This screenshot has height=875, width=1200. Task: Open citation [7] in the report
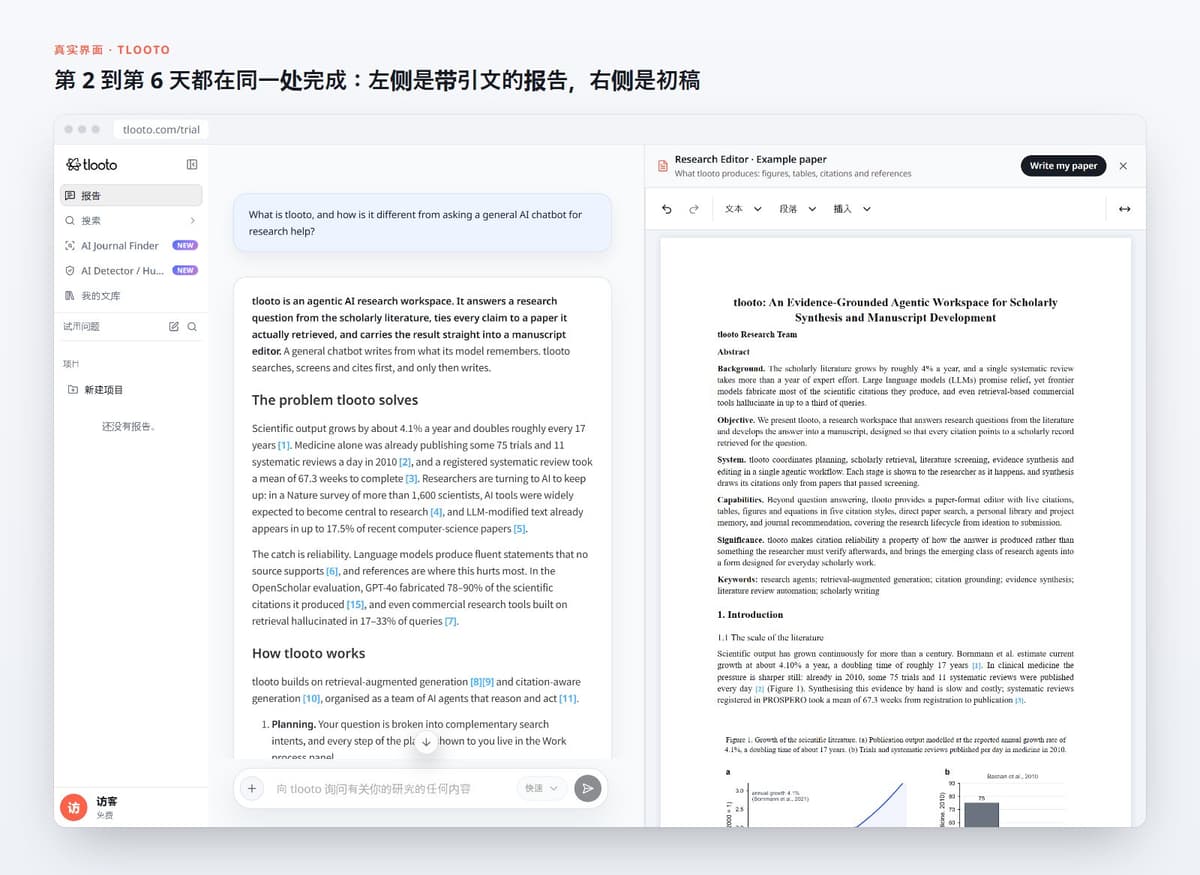451,621
